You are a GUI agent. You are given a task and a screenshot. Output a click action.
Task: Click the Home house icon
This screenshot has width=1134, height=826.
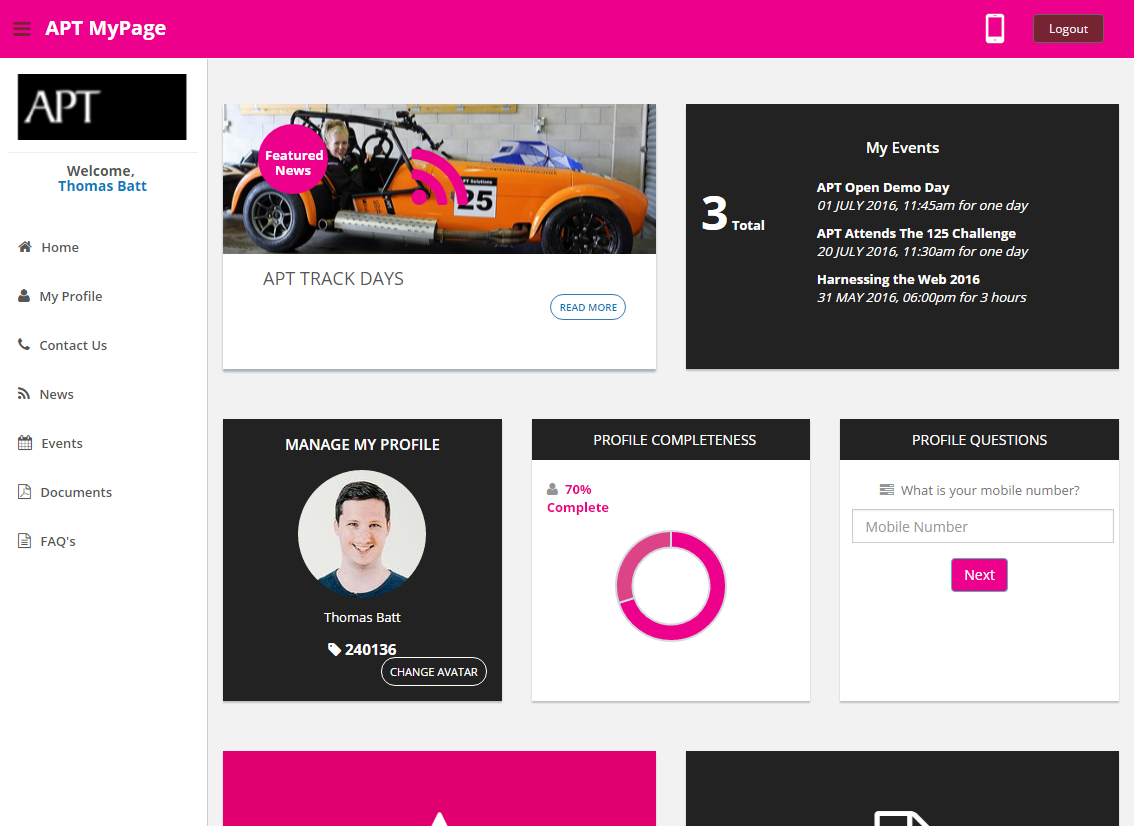pyautogui.click(x=25, y=247)
